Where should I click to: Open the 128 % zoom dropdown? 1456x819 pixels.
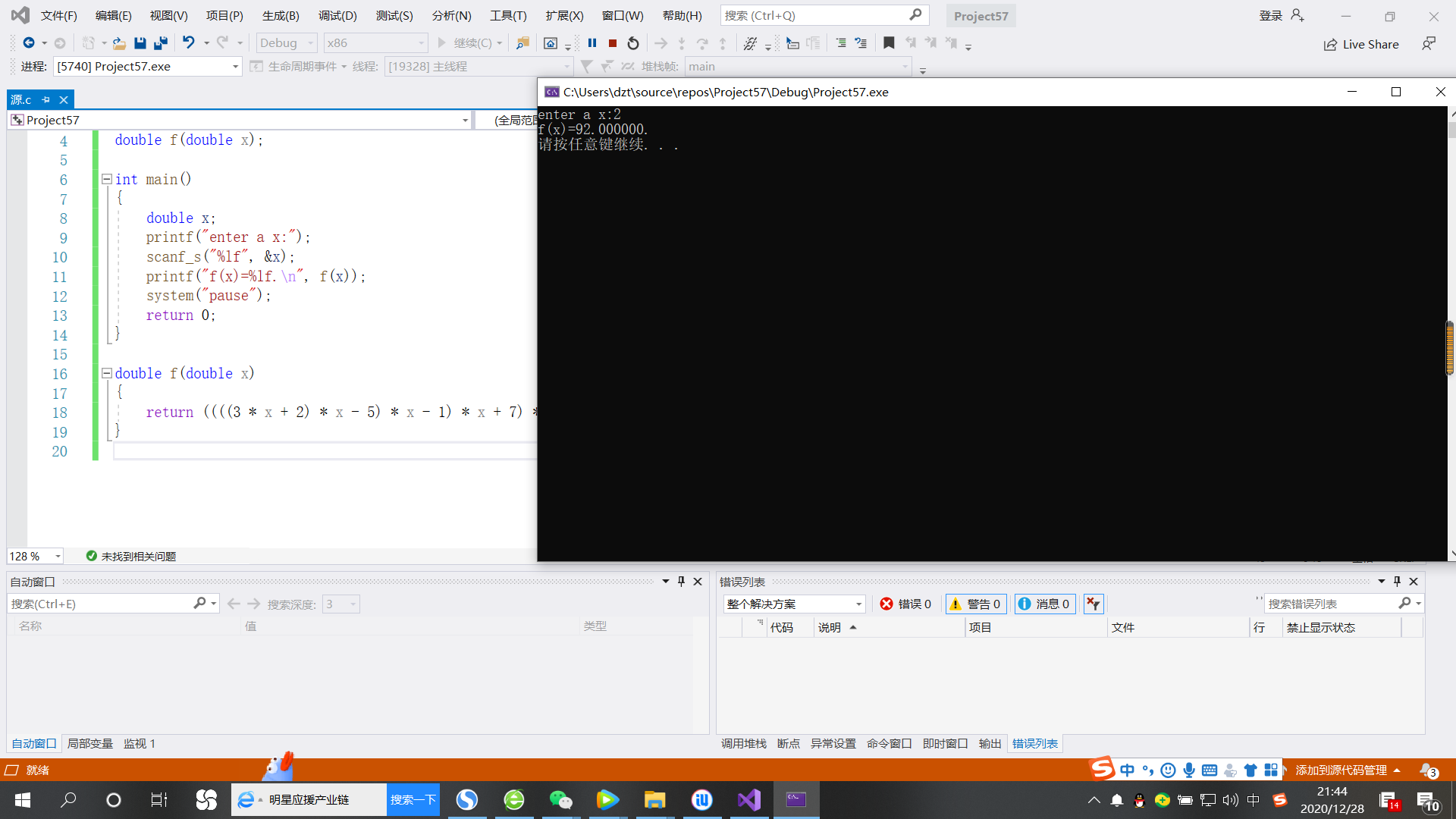pos(58,557)
